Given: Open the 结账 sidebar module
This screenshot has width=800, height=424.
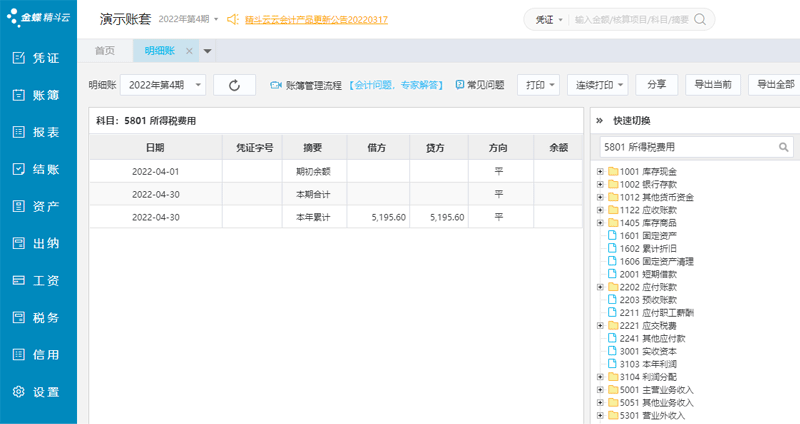Looking at the screenshot, I should click(x=36, y=169).
